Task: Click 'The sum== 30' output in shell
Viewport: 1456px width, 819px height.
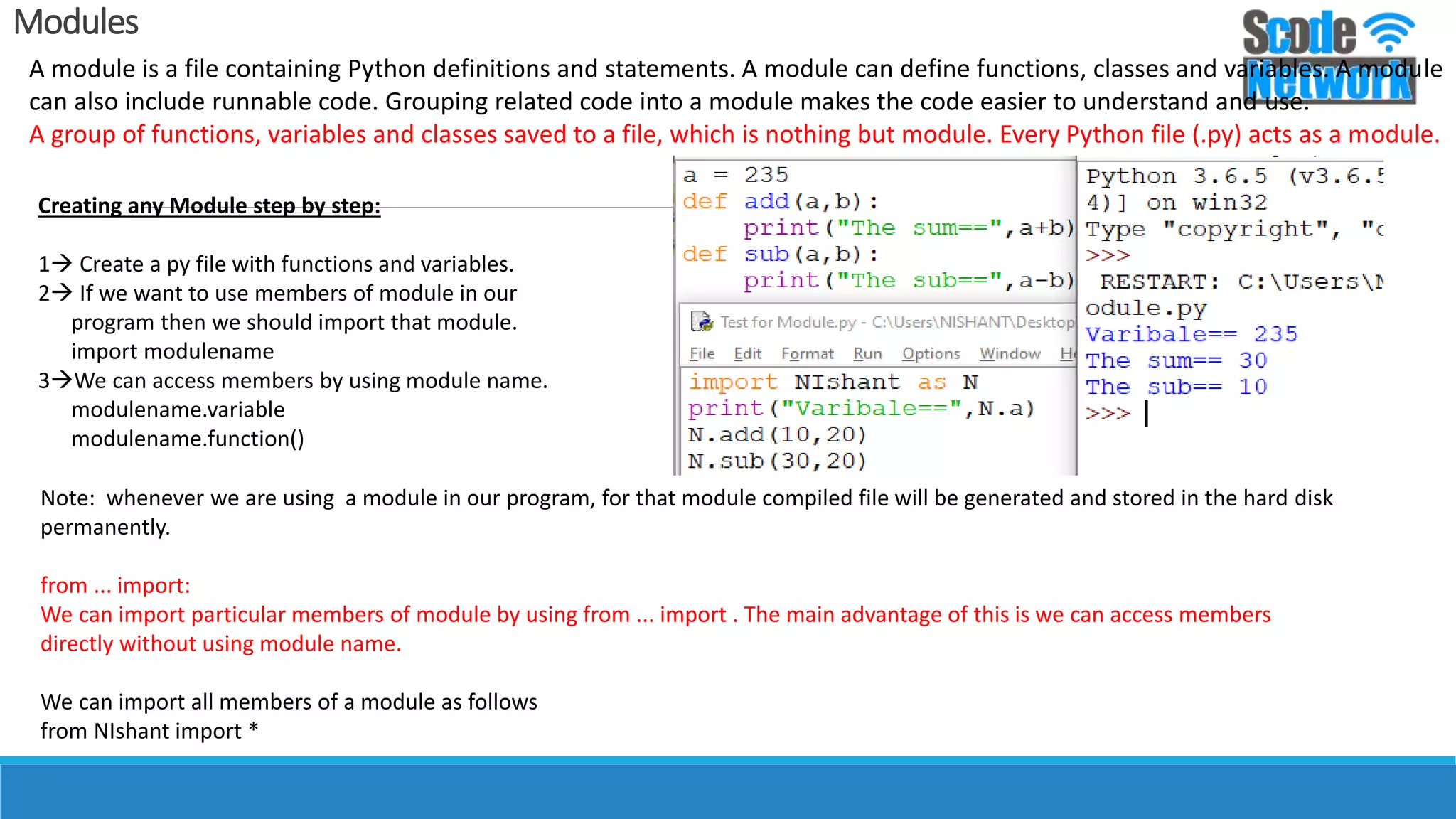Action: [1177, 360]
